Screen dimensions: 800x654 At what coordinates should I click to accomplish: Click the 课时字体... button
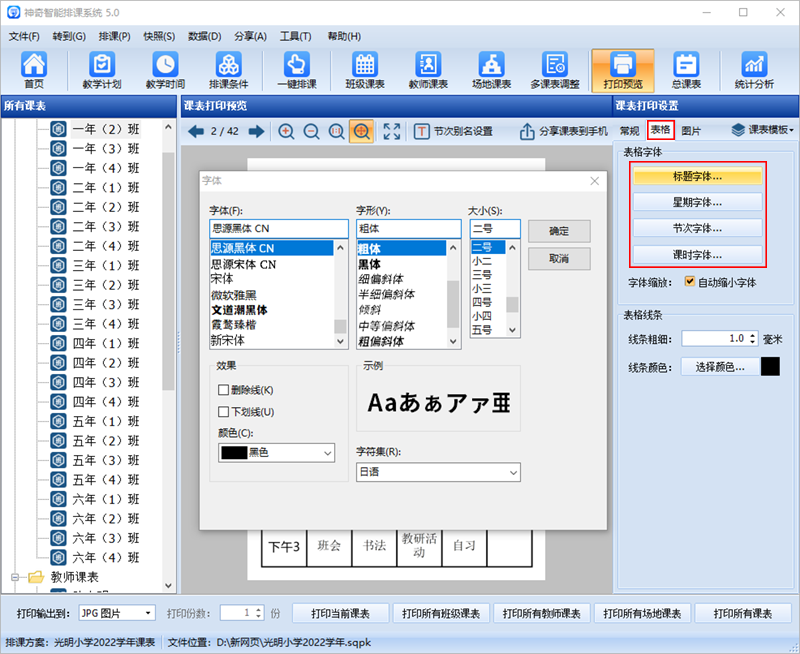(x=697, y=255)
